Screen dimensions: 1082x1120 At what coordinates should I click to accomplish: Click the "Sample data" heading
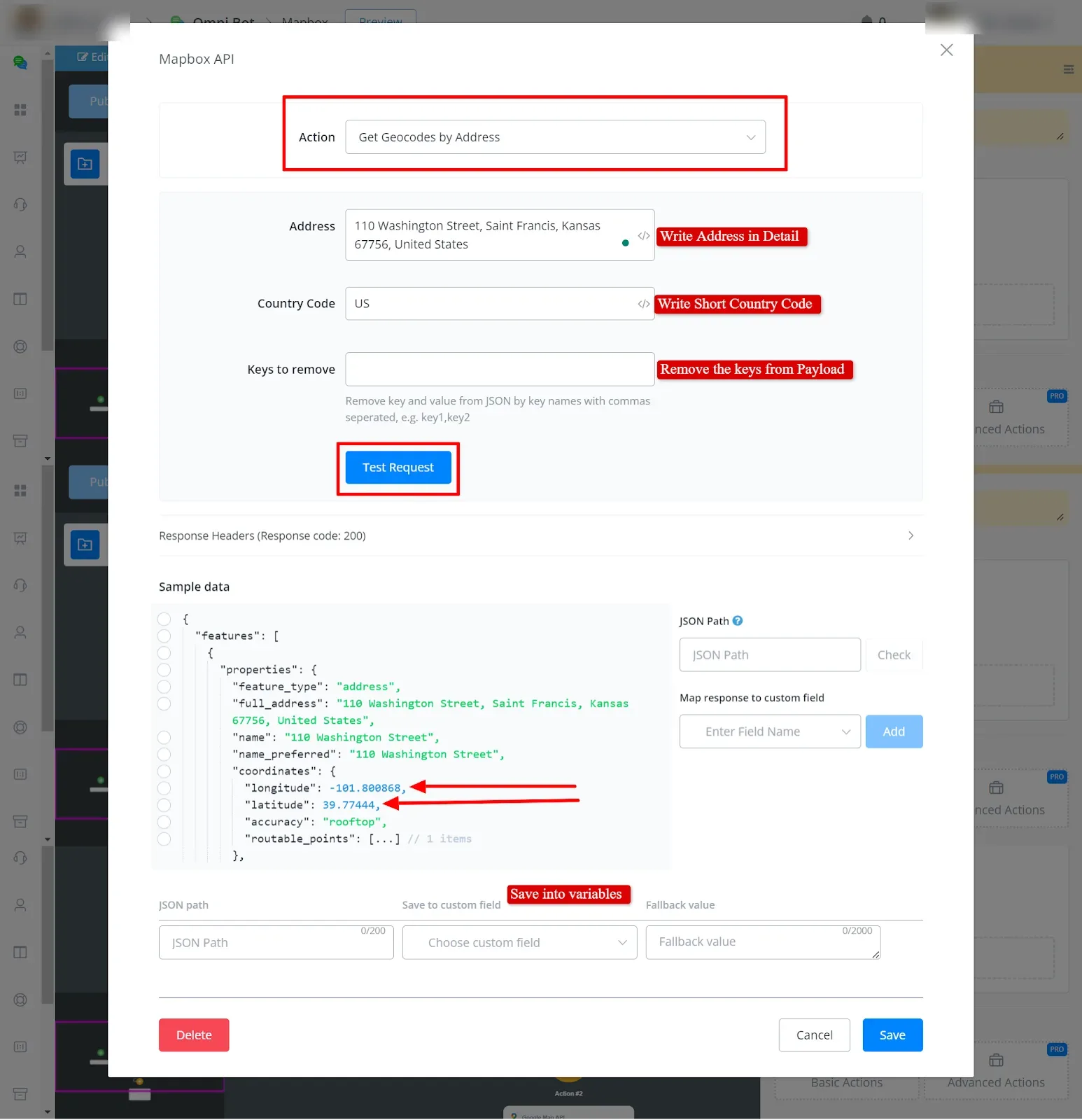[x=194, y=587]
